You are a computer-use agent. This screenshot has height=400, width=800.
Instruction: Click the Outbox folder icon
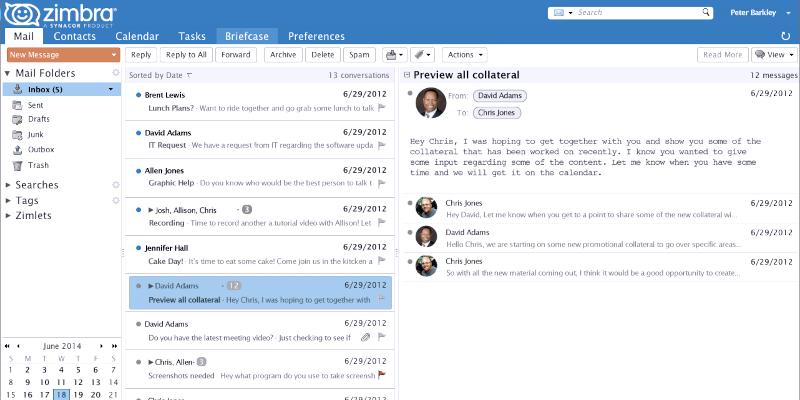18,150
